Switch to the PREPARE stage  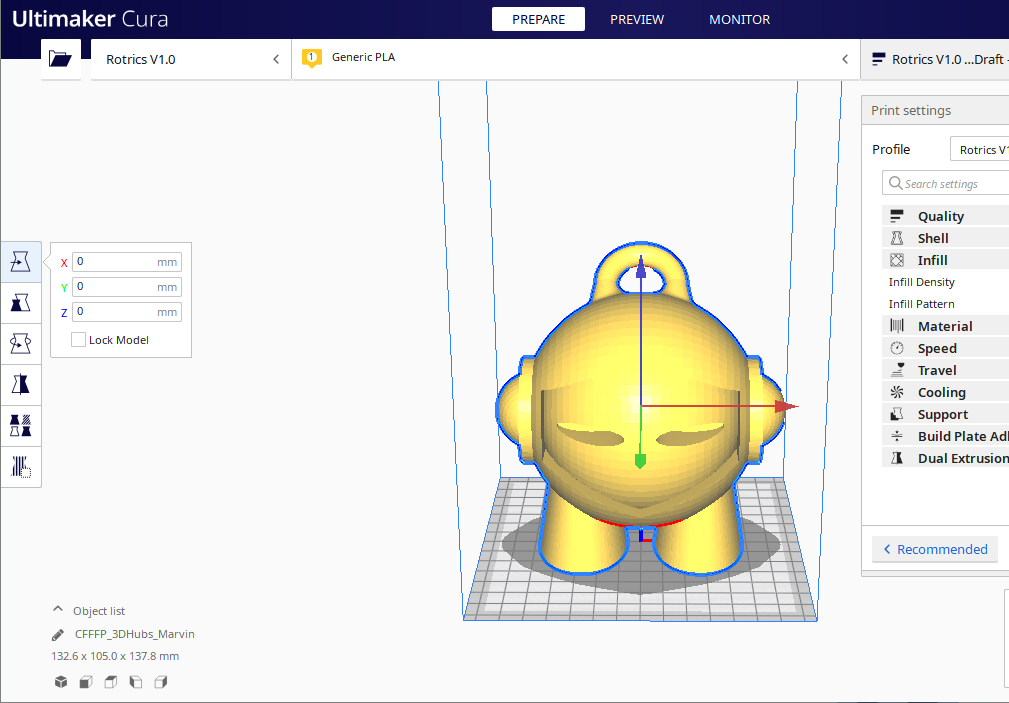tap(539, 19)
